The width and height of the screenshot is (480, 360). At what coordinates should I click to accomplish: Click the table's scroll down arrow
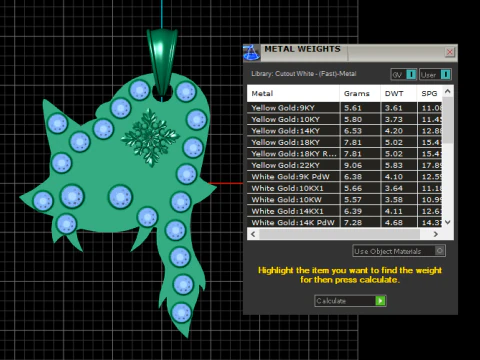click(448, 222)
